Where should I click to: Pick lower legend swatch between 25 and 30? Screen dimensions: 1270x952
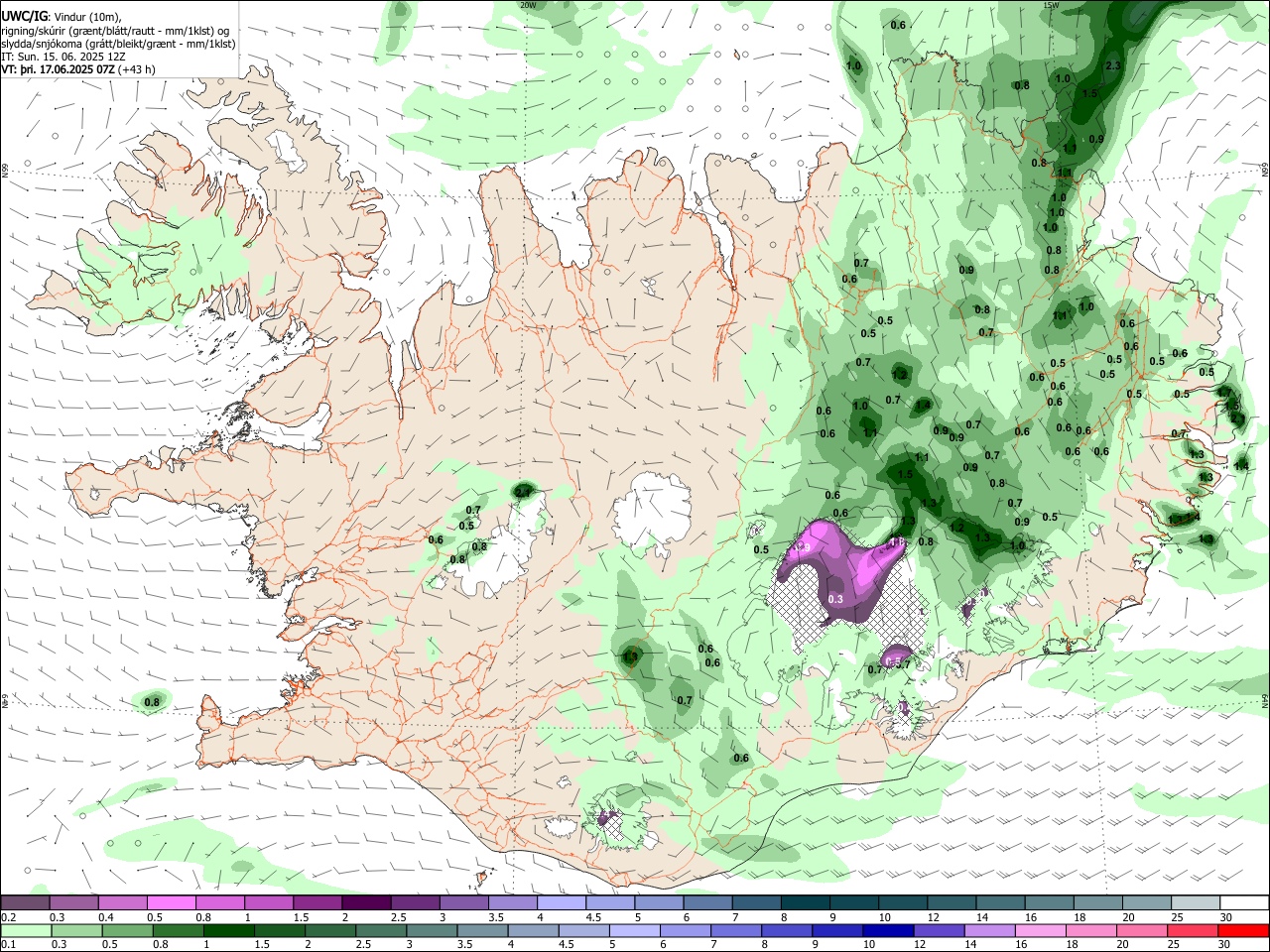pos(1193,930)
